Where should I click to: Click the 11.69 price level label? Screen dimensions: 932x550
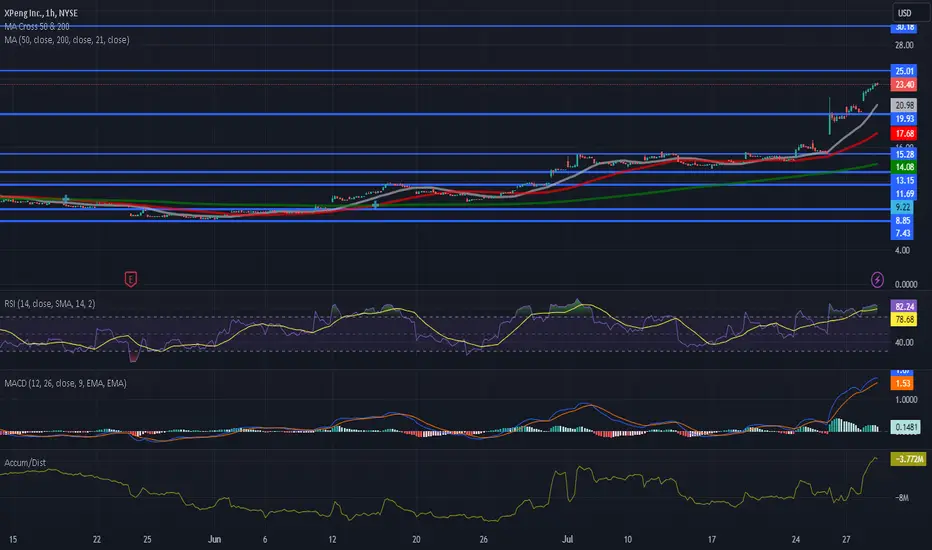pyautogui.click(x=903, y=194)
